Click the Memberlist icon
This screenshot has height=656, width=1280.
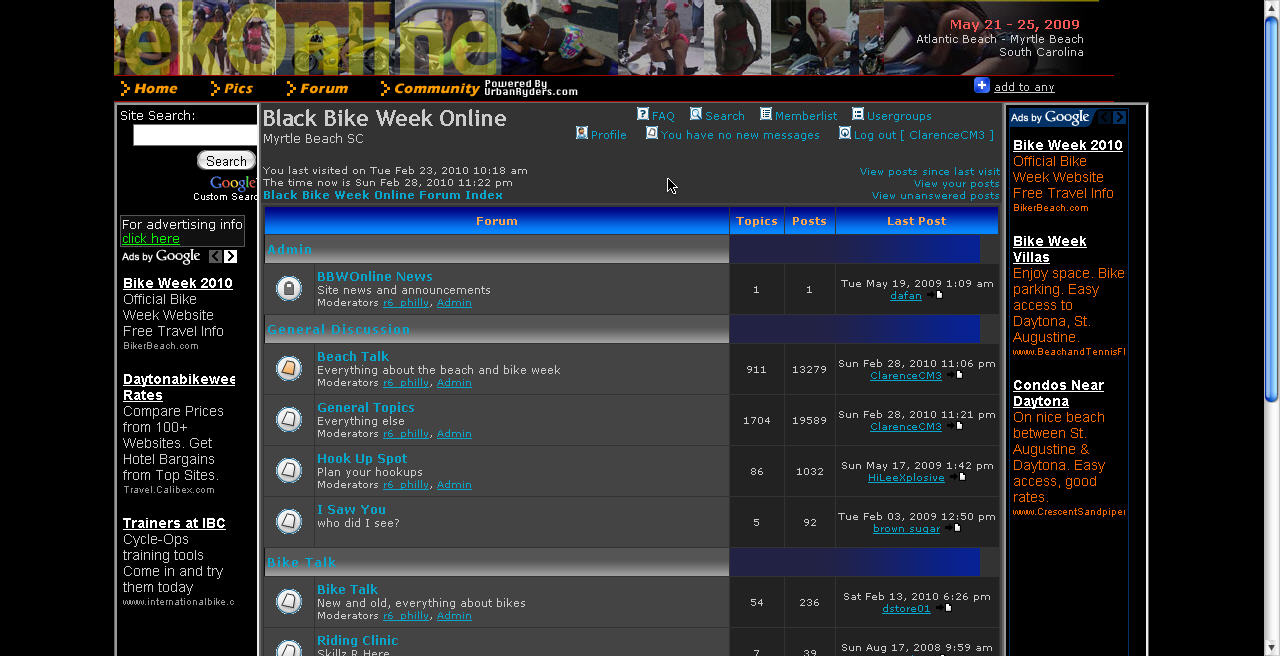pos(766,114)
